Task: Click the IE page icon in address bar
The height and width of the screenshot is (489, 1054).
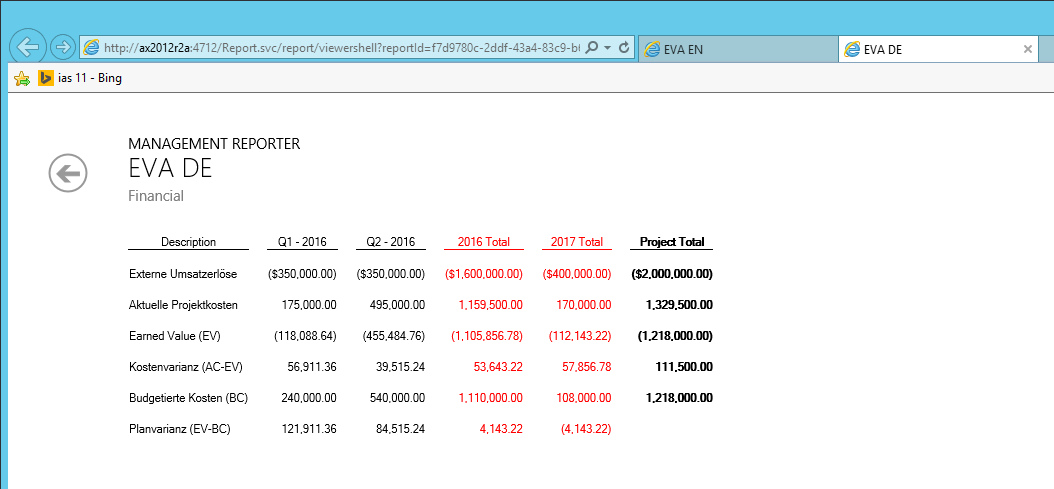Action: (x=91, y=48)
